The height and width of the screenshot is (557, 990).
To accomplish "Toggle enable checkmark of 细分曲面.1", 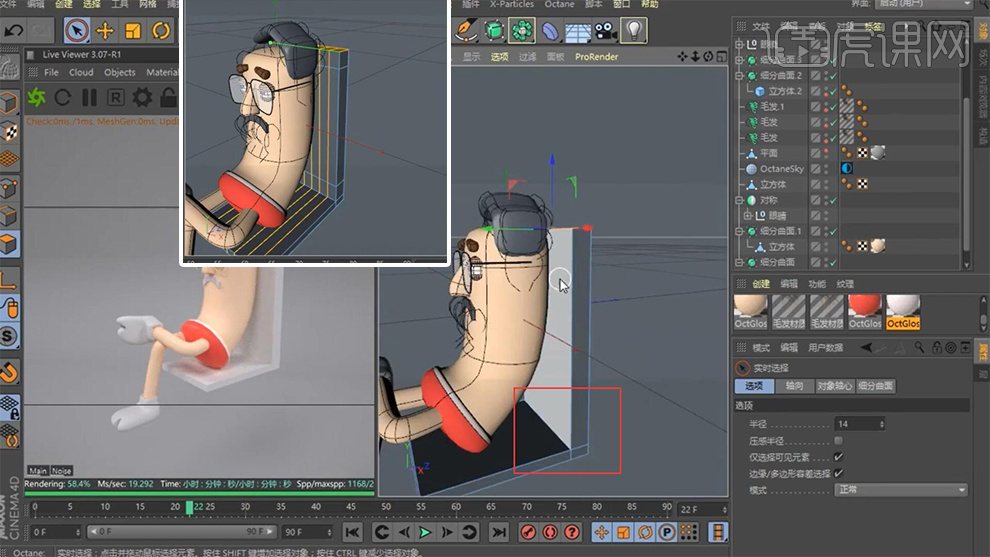I will click(833, 231).
